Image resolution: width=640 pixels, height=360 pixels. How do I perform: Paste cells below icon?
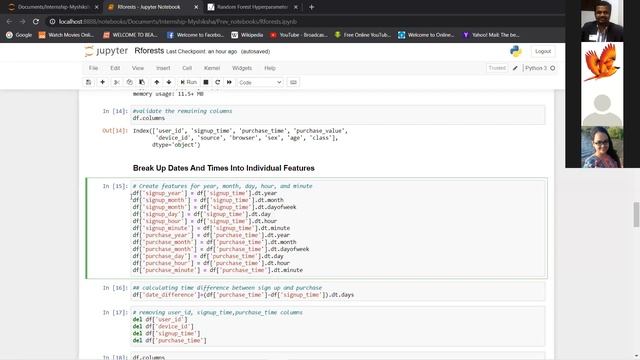142,82
